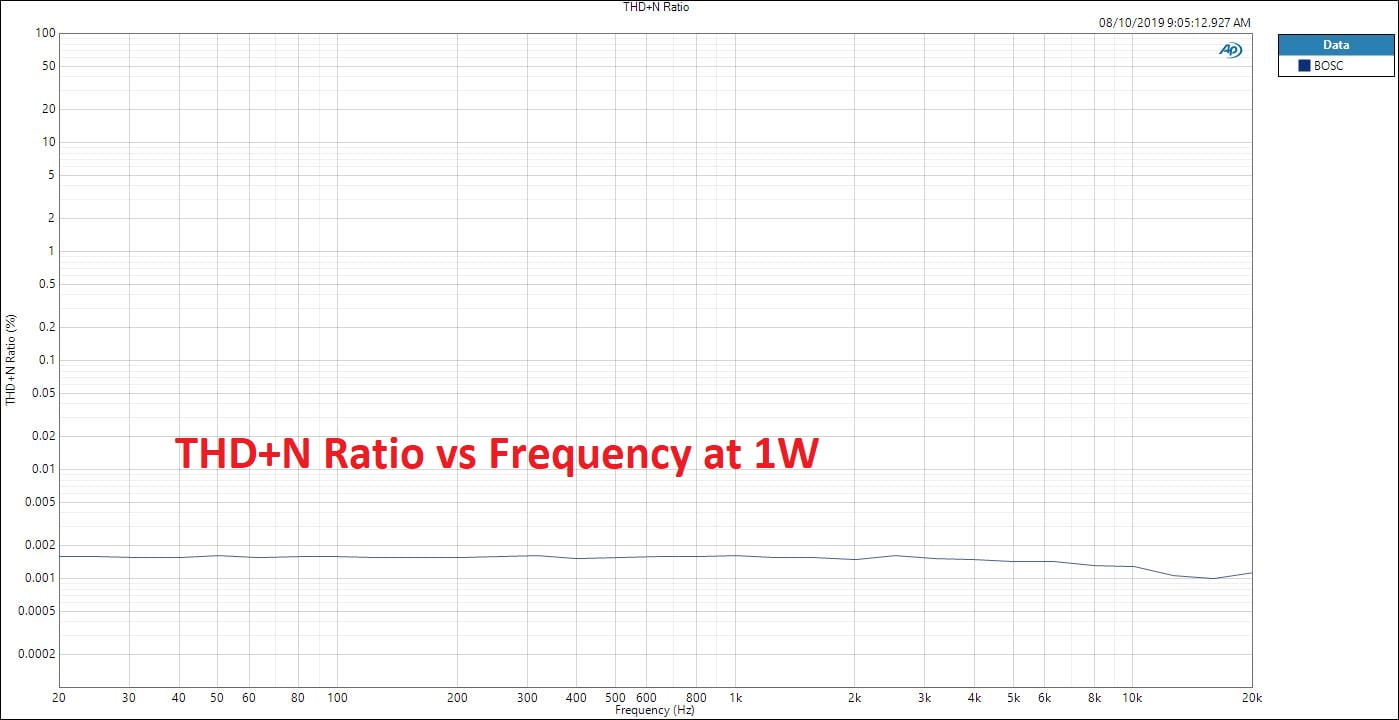Click the 20k tick on the frequency axis
This screenshot has height=720, width=1399.
pos(1251,698)
